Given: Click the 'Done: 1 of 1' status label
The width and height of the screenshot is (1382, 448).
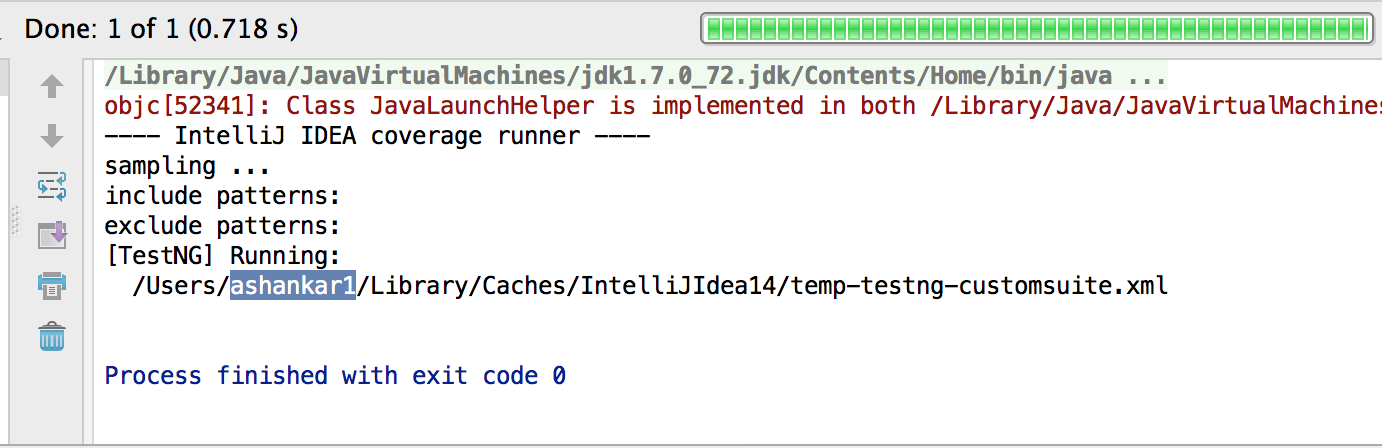Looking at the screenshot, I should click(161, 29).
